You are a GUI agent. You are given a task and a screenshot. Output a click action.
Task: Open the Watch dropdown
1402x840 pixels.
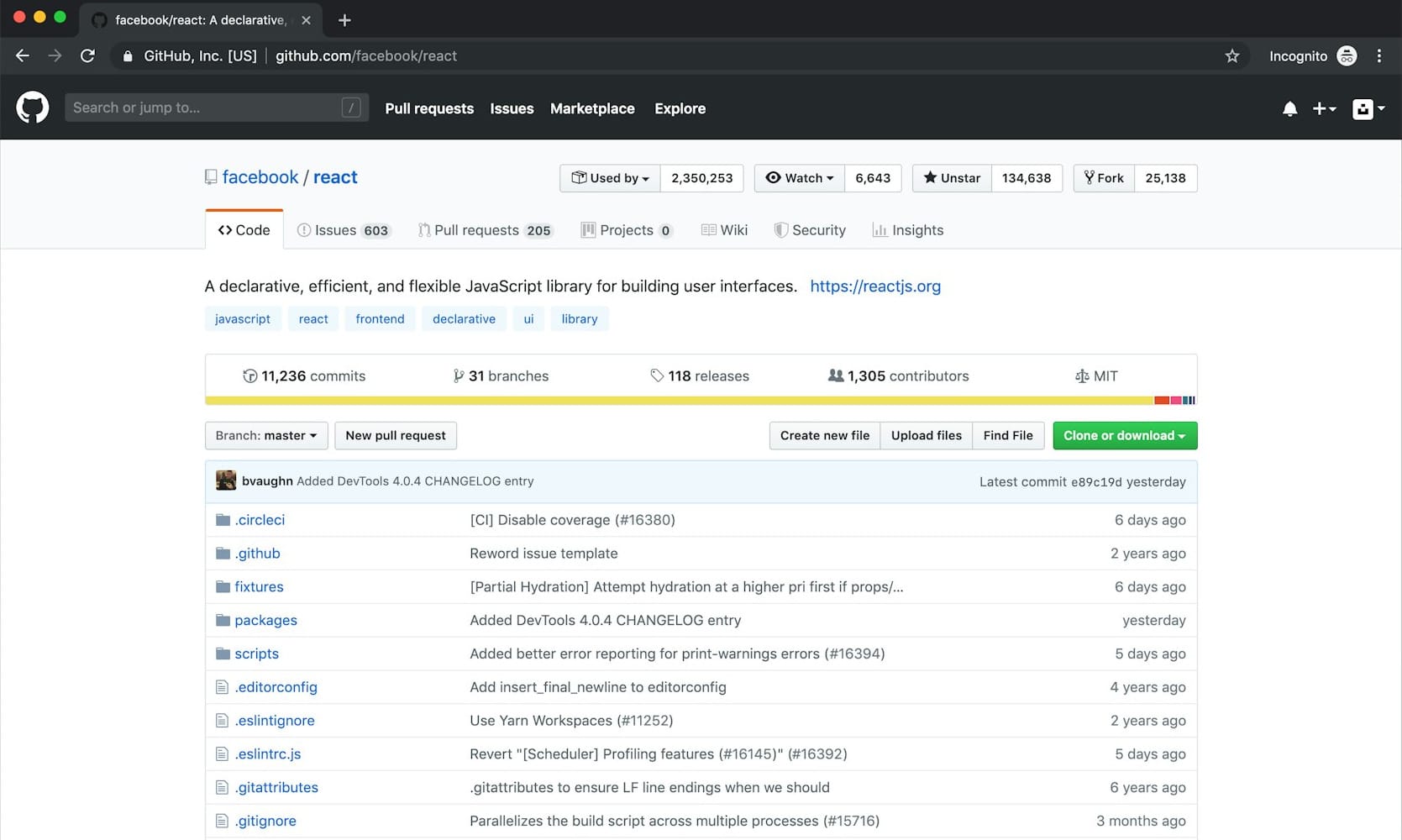click(x=799, y=178)
